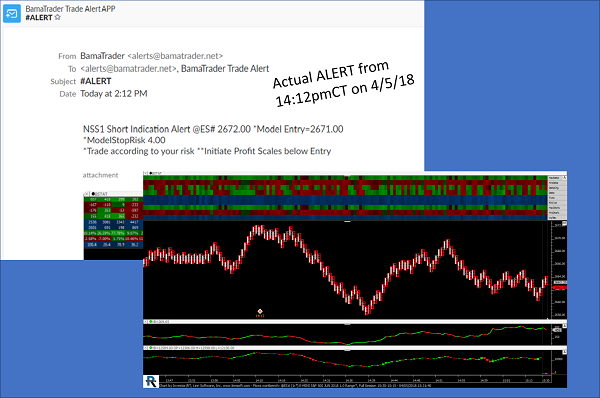Click the Investor/RT logo icon on chart
The height and width of the screenshot is (398, 600).
pyautogui.click(x=151, y=382)
